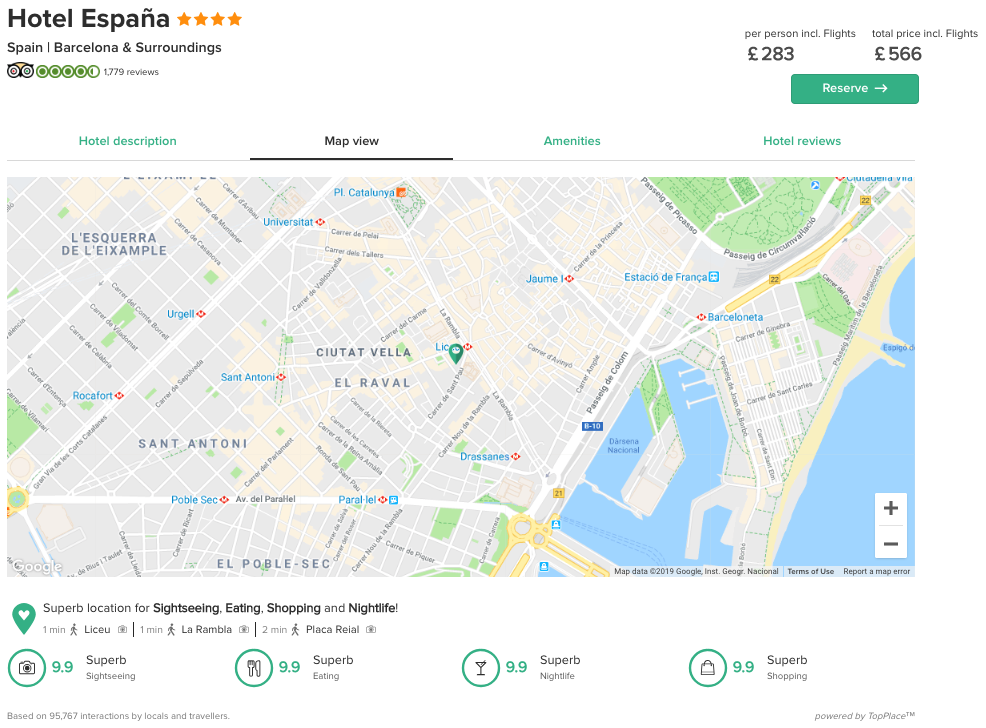Click the Eating fork and knife icon

(254, 668)
